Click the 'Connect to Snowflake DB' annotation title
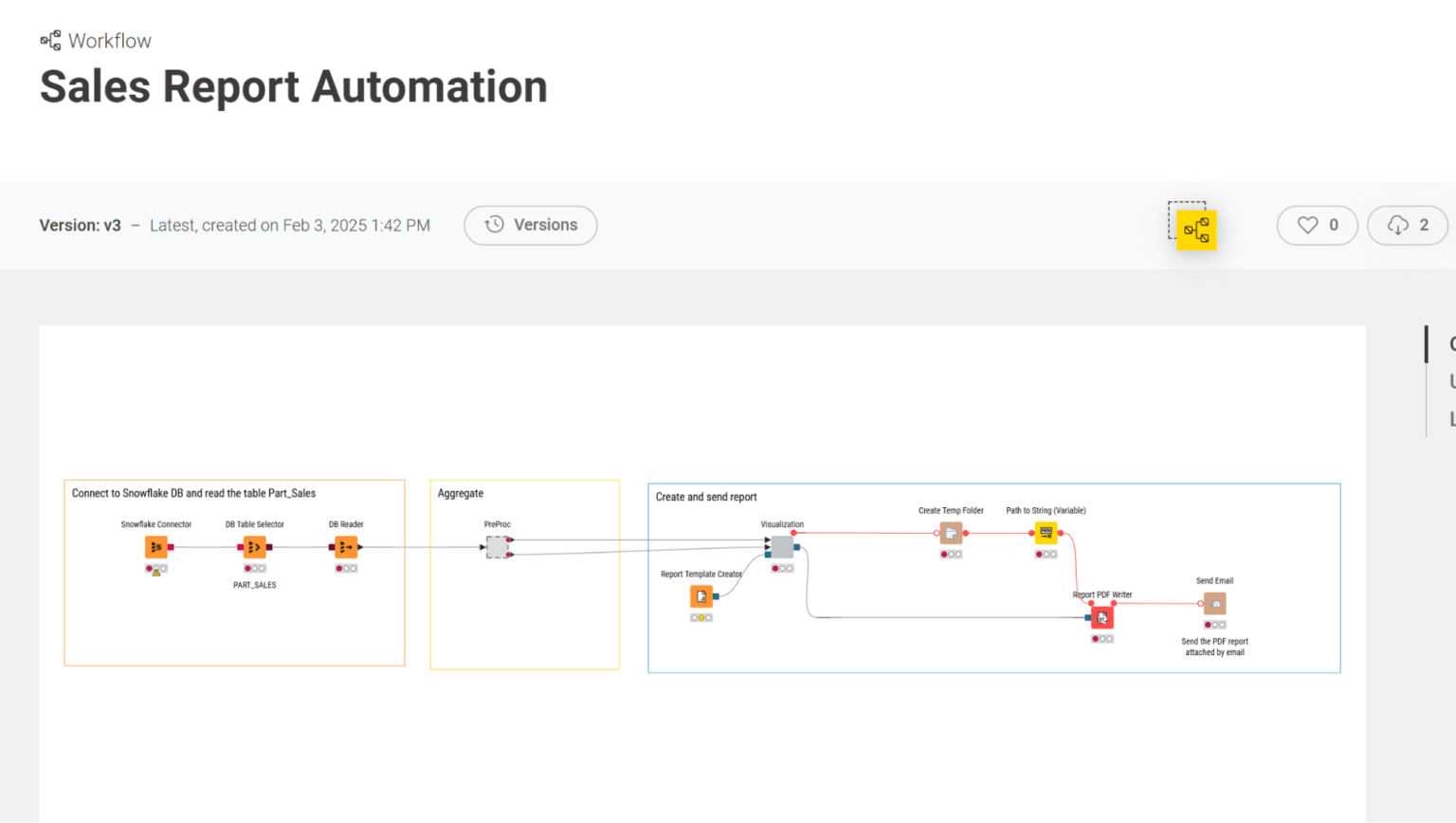 (x=193, y=493)
